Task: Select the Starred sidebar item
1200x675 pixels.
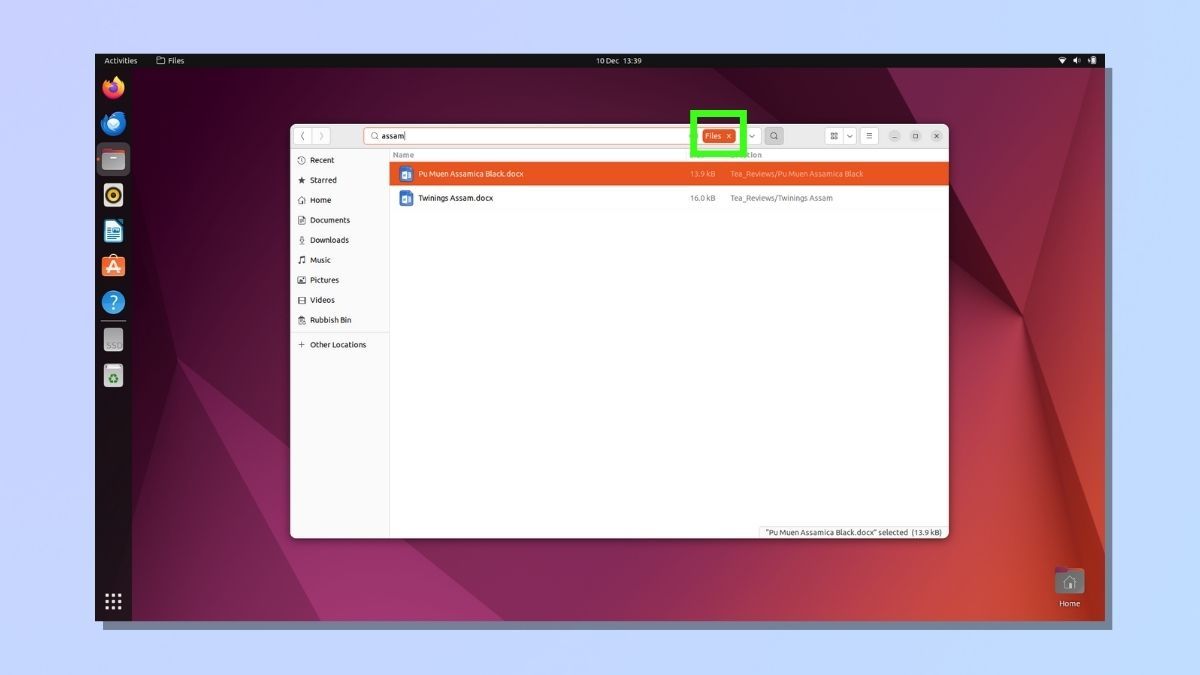Action: click(x=322, y=180)
